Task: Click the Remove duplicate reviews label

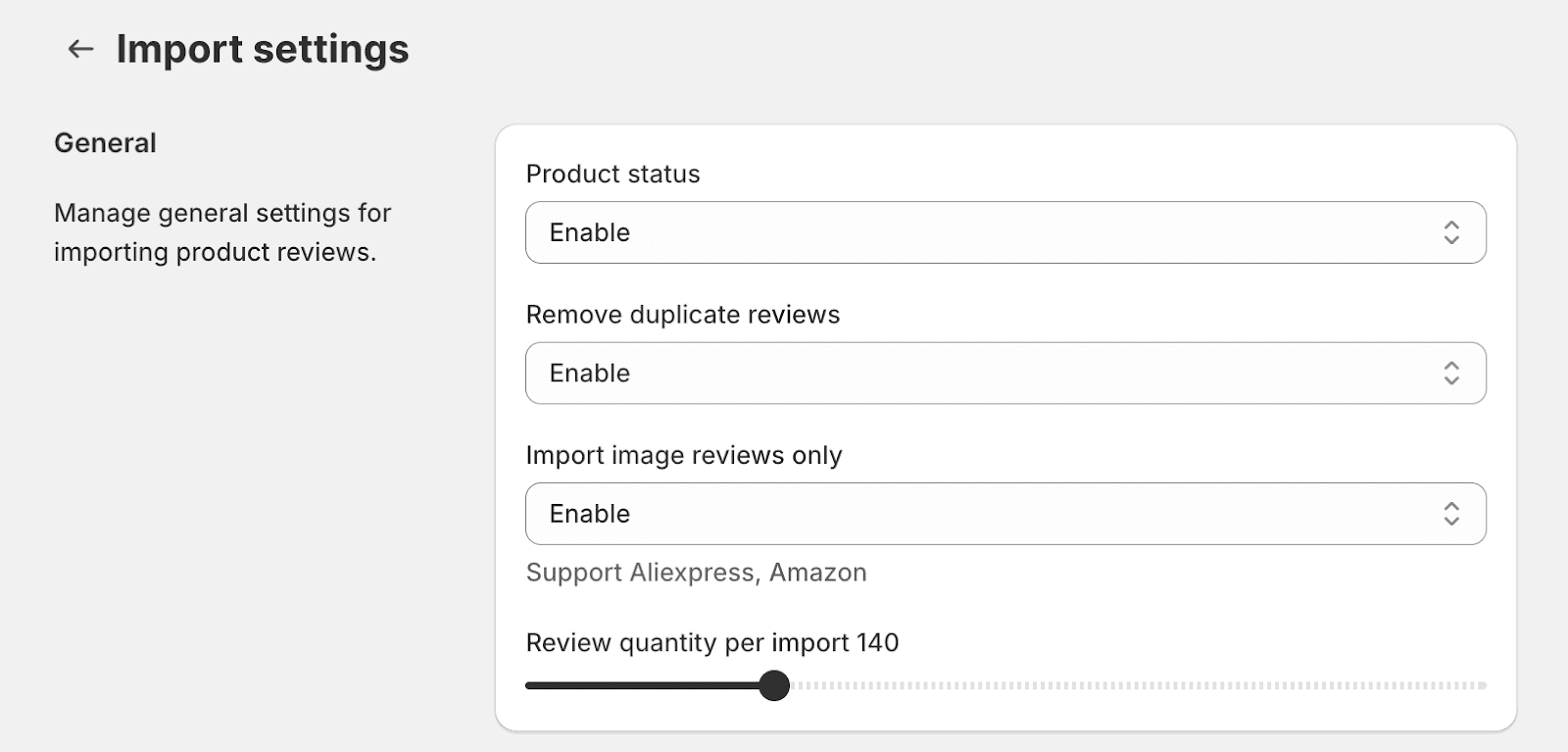Action: coord(683,315)
